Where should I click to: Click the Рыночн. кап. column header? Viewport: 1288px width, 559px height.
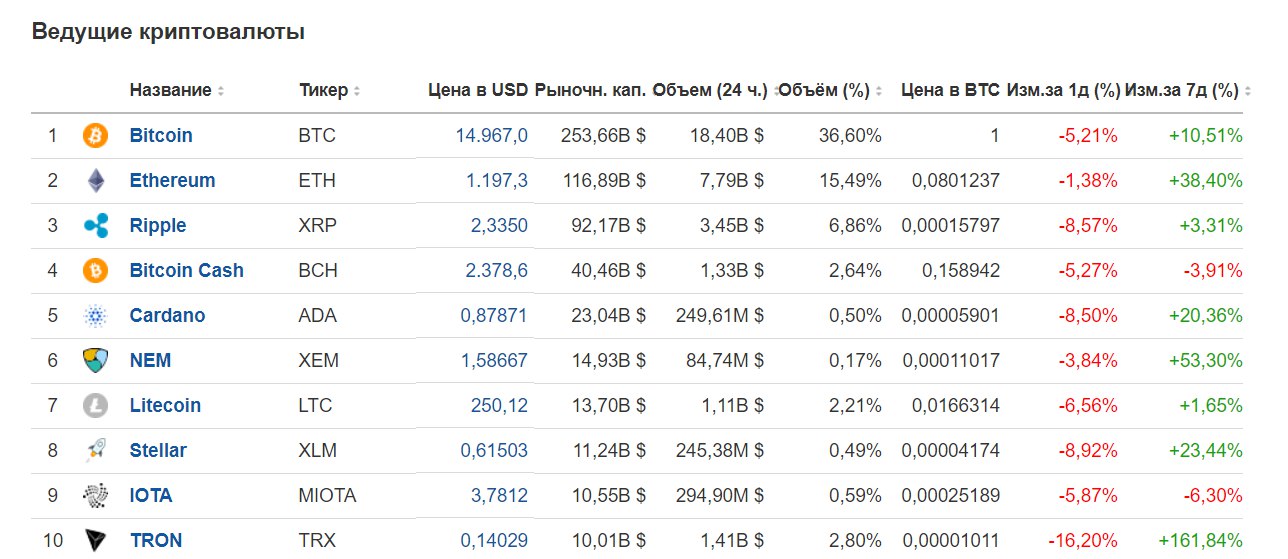590,90
